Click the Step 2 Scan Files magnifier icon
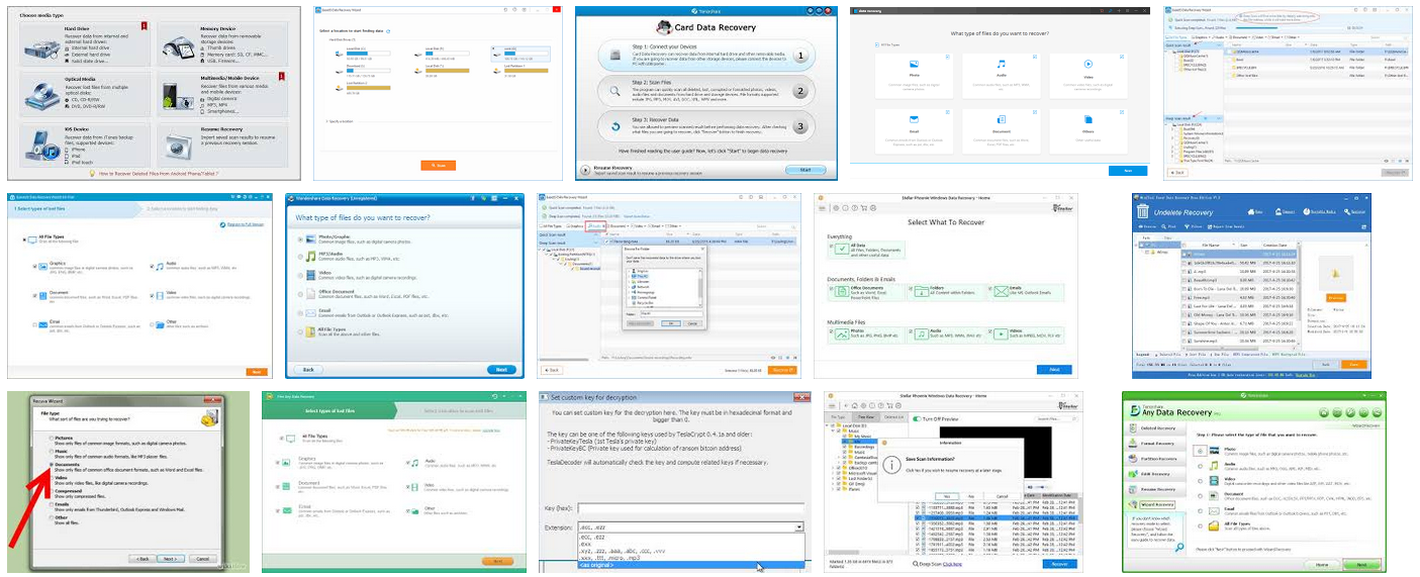Image resolution: width=1420 pixels, height=577 pixels. point(615,91)
